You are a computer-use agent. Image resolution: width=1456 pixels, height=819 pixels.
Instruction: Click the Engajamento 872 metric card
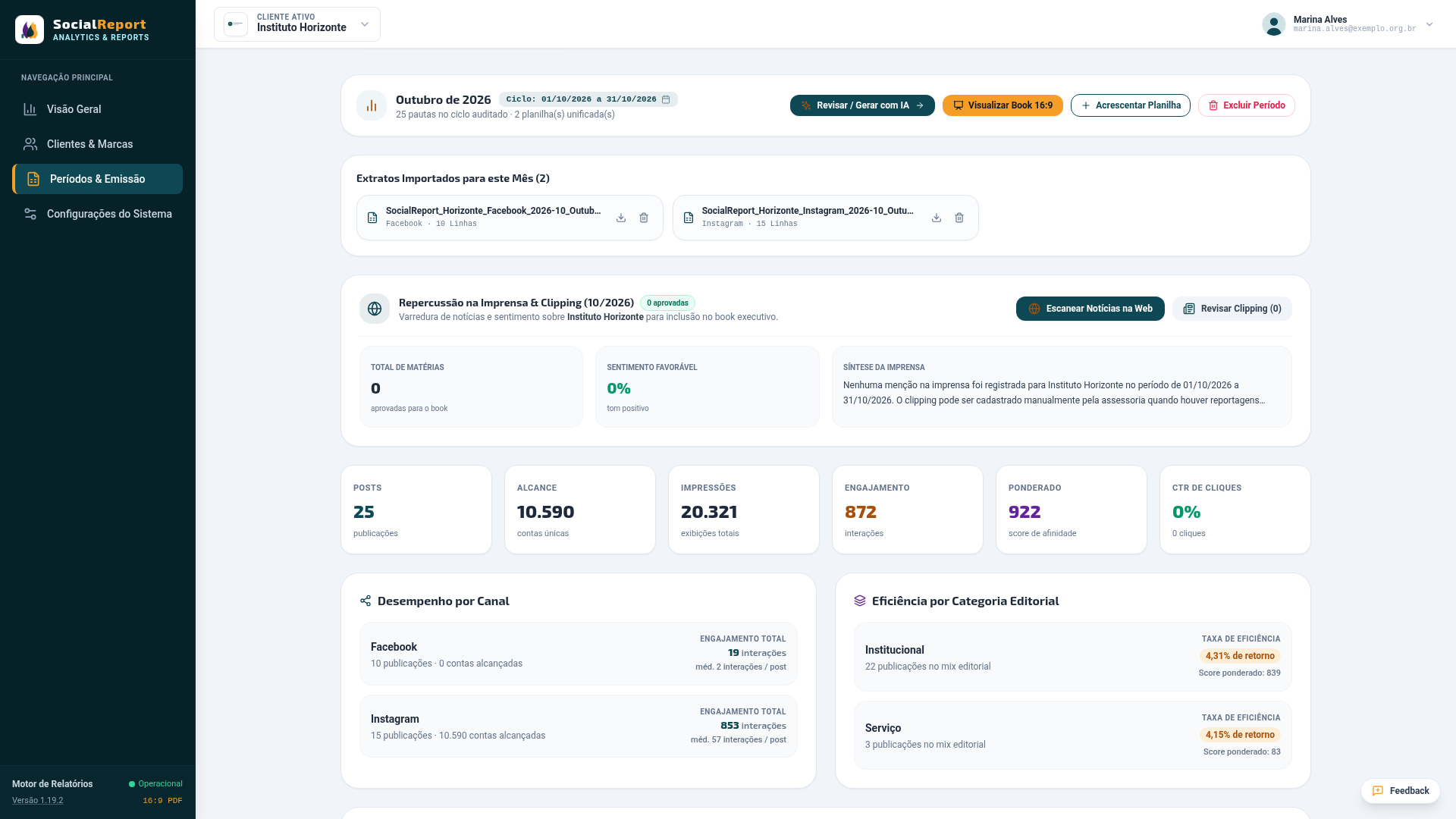point(908,510)
